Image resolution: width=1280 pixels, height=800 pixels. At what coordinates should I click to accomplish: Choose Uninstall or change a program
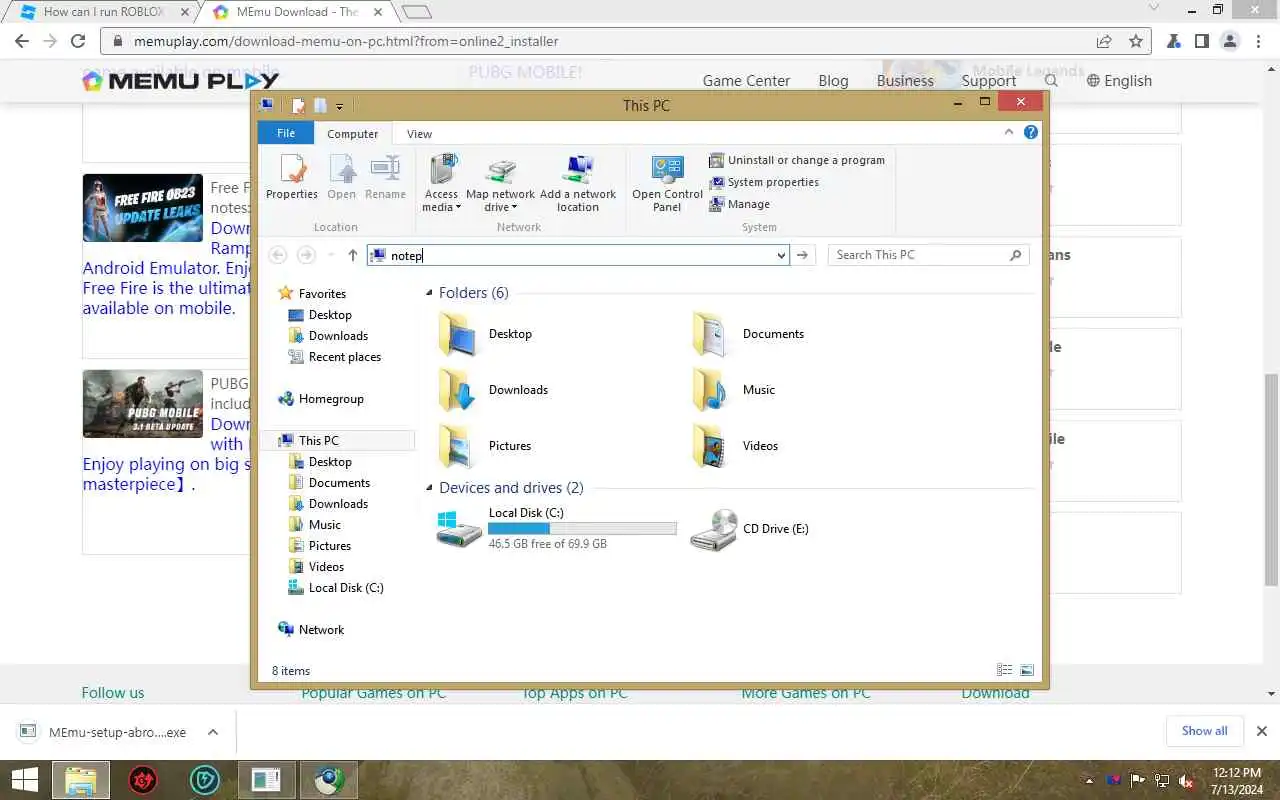(x=797, y=160)
